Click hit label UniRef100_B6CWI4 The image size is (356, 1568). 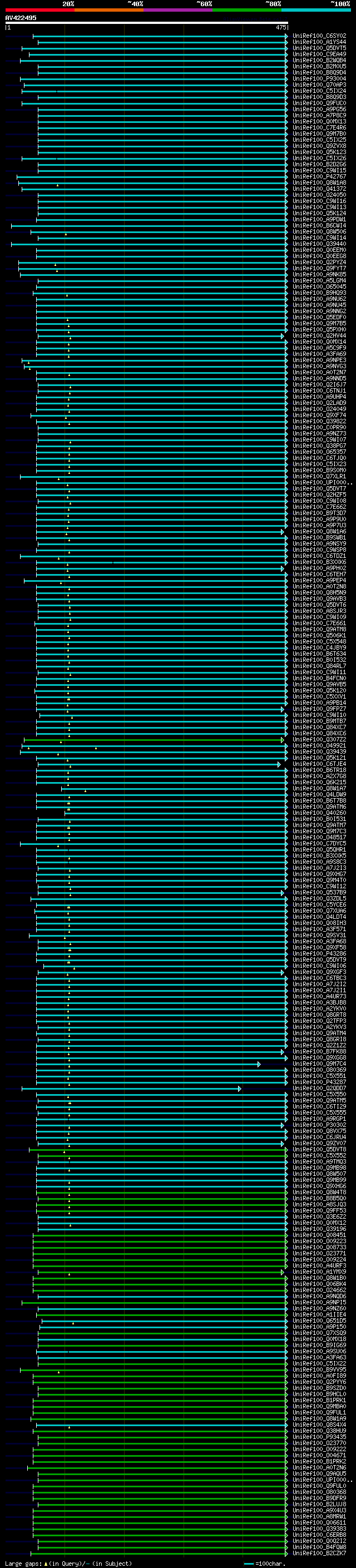coord(319,226)
